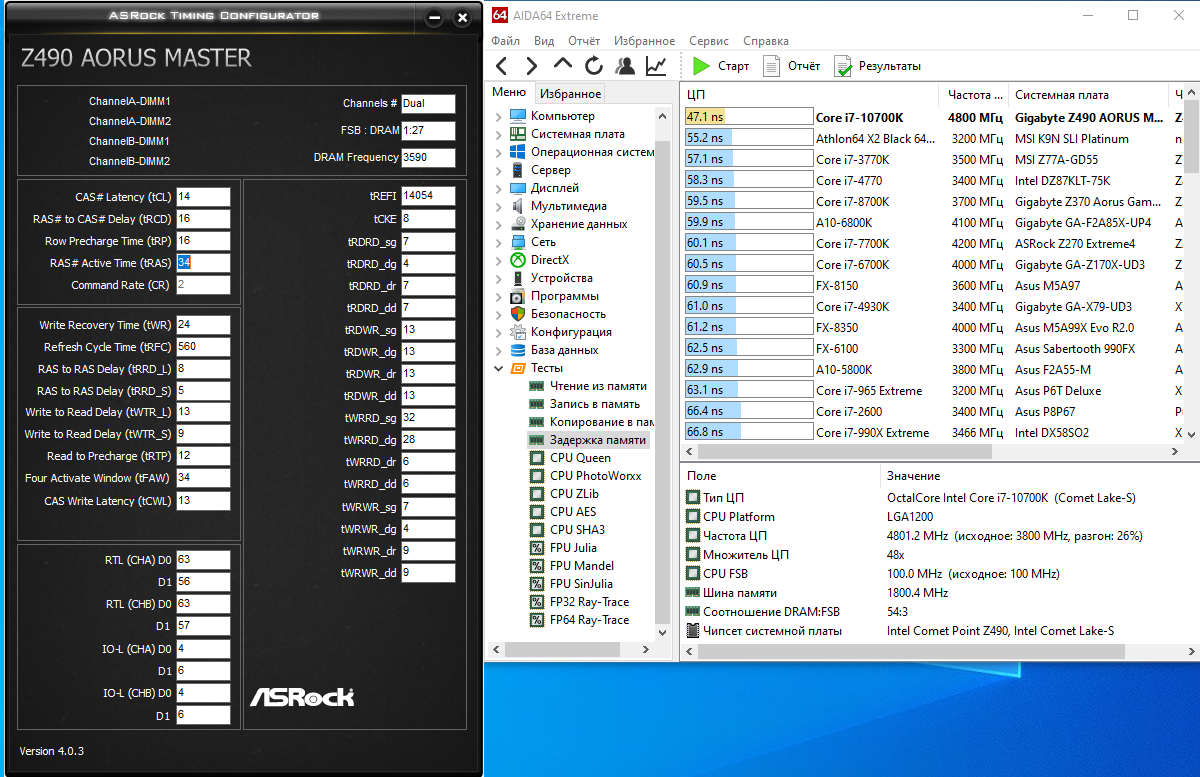Click the Back navigation arrow in AIDA64

502,66
